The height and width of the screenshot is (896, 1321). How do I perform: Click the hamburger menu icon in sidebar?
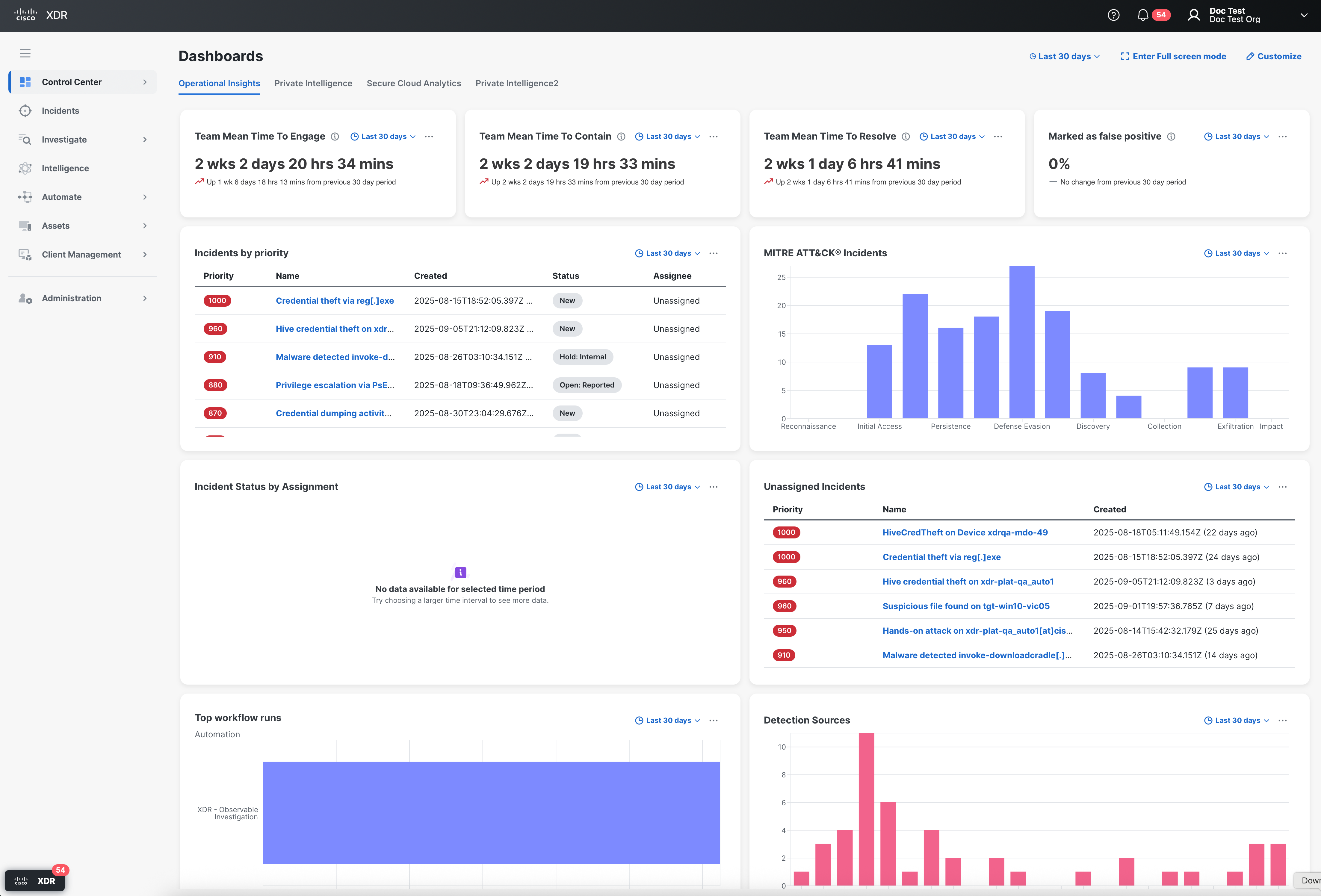click(x=25, y=53)
